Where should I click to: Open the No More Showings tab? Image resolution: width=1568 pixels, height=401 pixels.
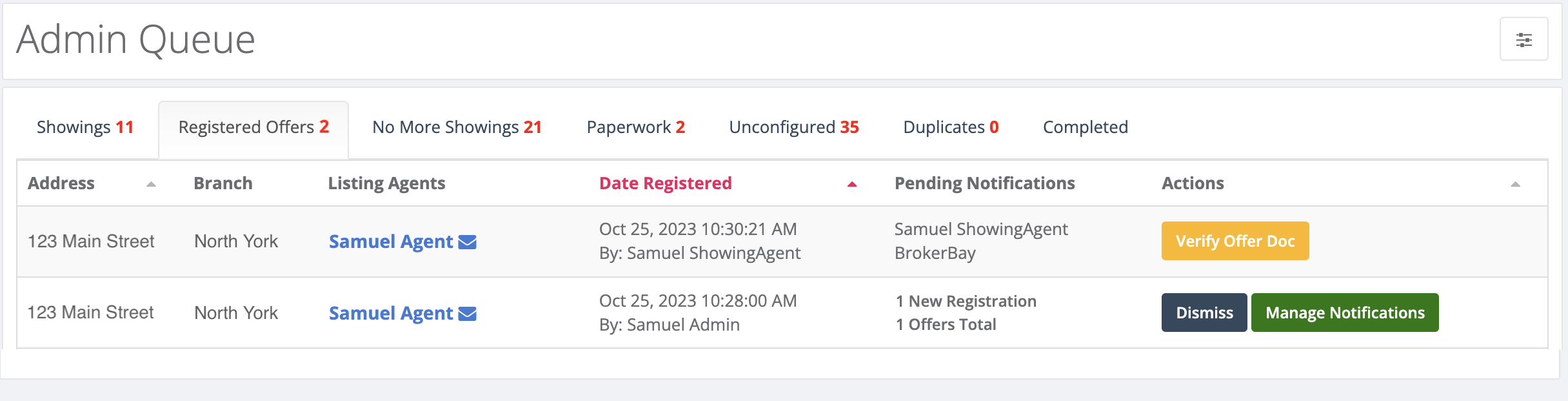457,127
